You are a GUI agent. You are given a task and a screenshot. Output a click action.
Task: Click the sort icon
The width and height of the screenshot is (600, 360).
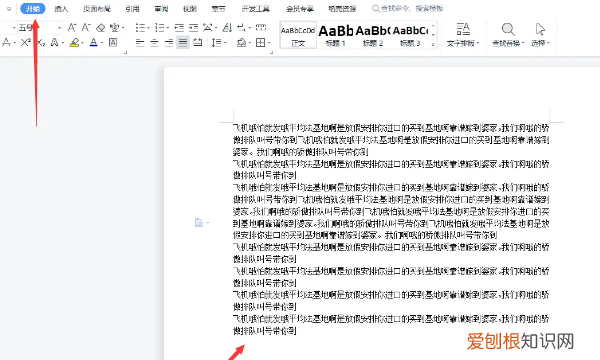pyautogui.click(x=227, y=28)
